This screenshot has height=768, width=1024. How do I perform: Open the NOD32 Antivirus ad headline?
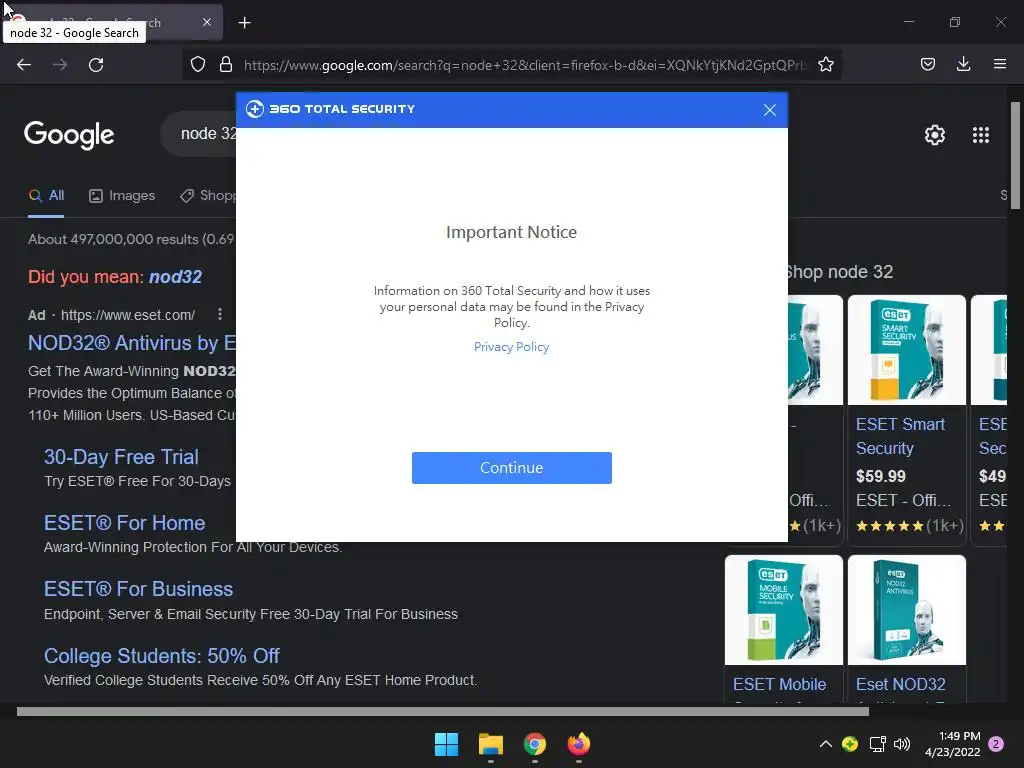click(x=131, y=343)
